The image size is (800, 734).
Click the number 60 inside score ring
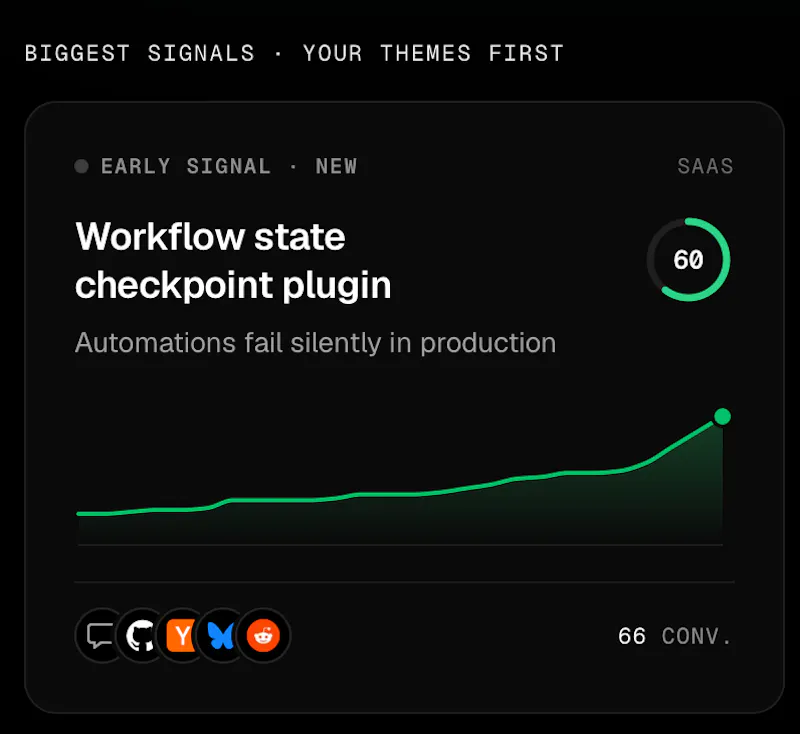(689, 260)
